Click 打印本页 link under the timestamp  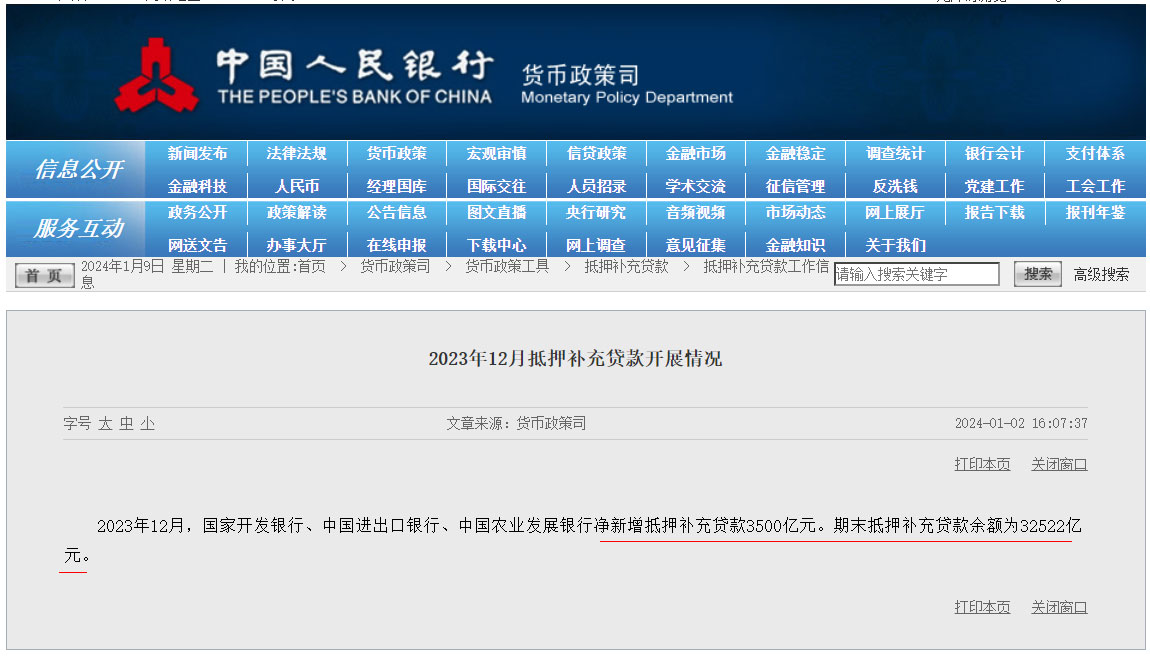(x=982, y=464)
